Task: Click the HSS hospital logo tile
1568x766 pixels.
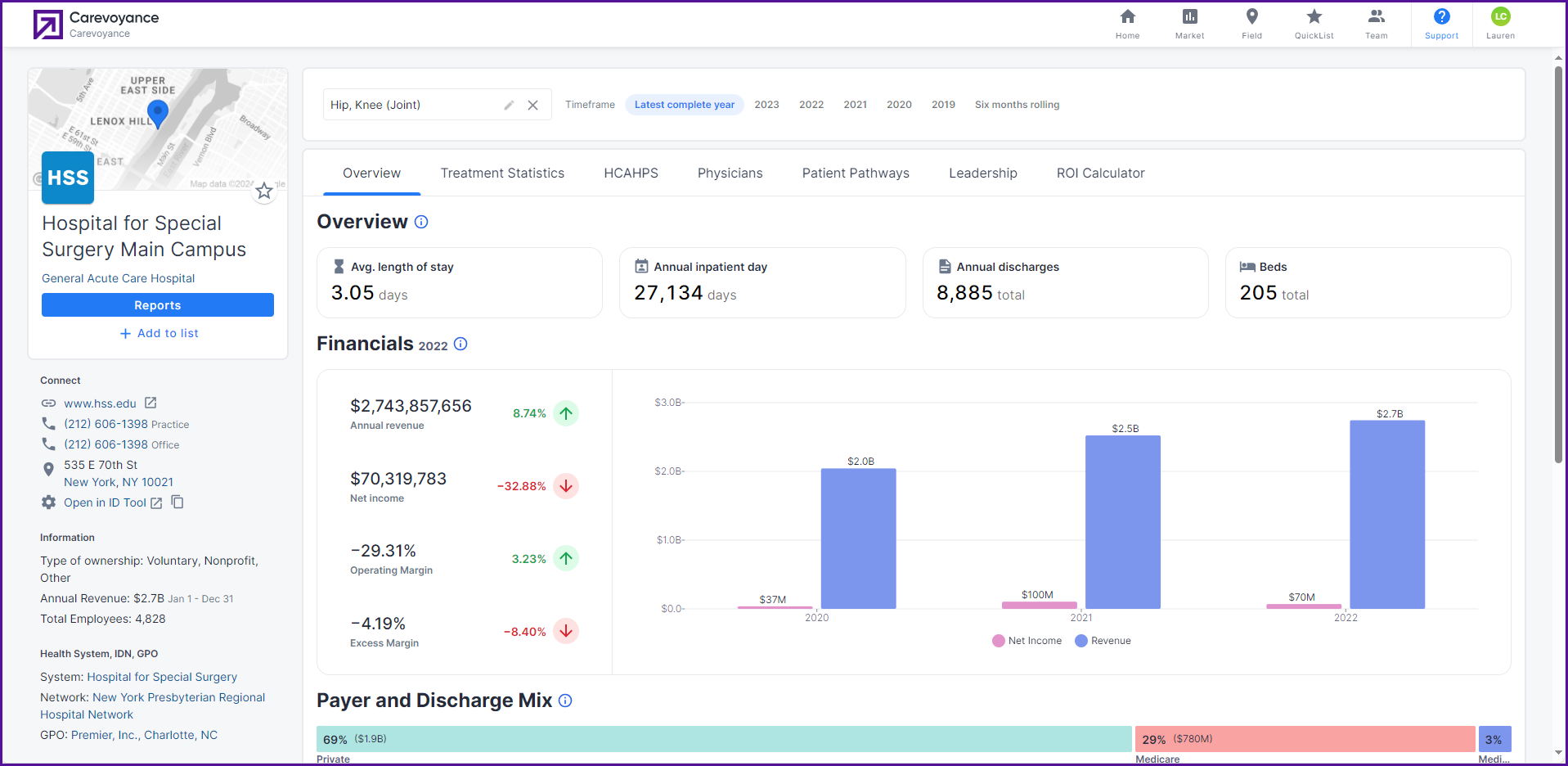Action: 68,178
